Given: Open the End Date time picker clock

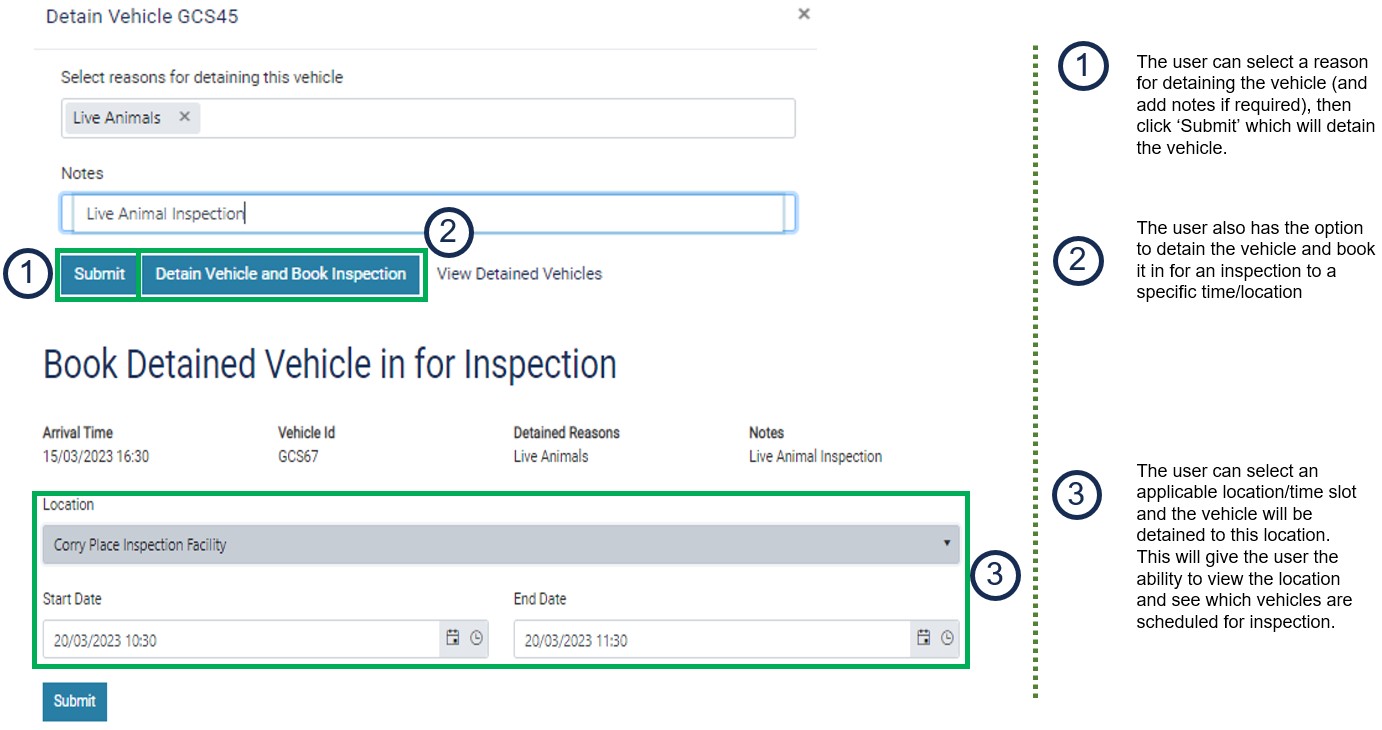Looking at the screenshot, I should click(947, 638).
